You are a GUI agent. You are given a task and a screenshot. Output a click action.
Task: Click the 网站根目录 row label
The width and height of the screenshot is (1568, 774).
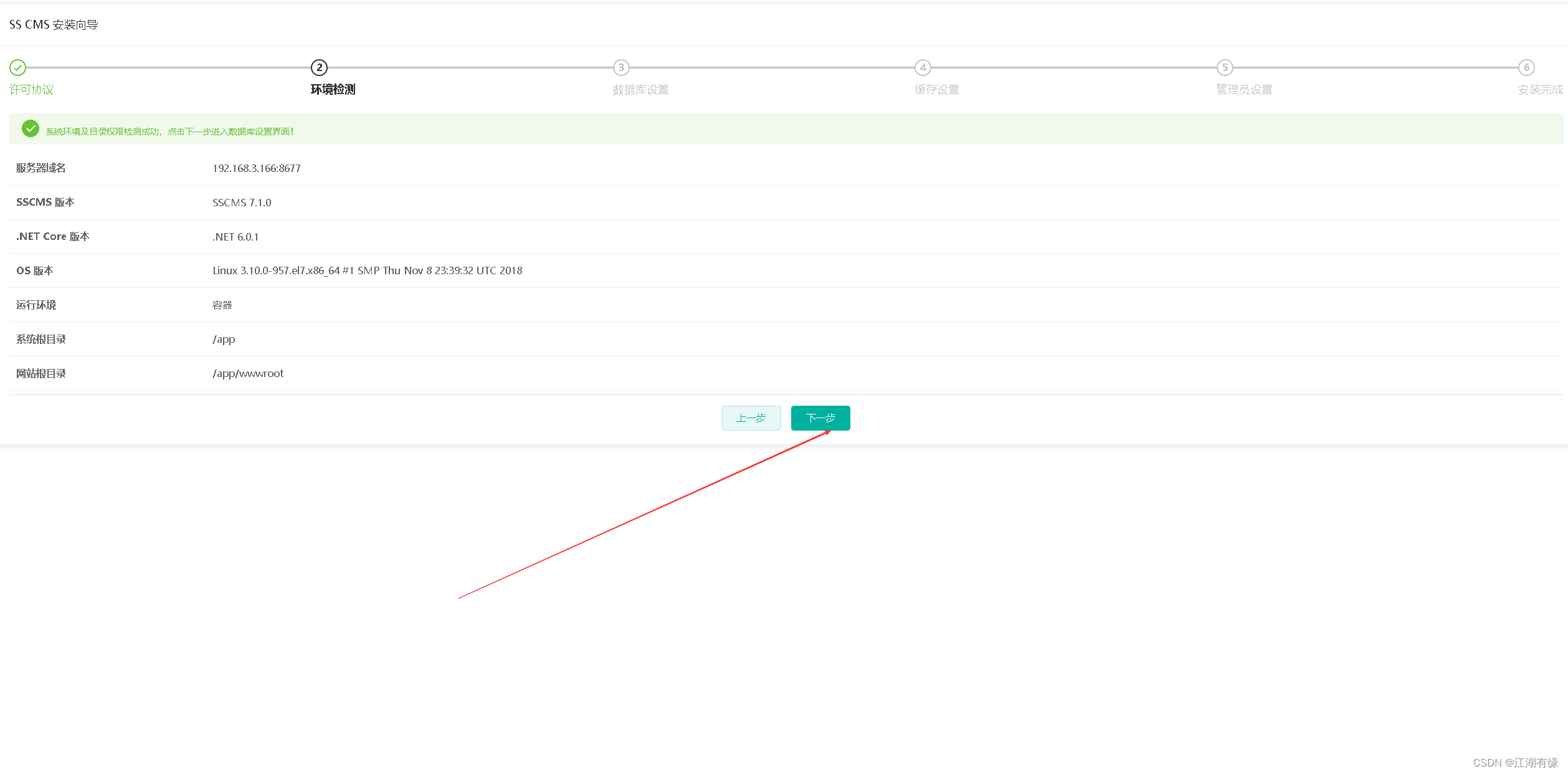(x=41, y=374)
